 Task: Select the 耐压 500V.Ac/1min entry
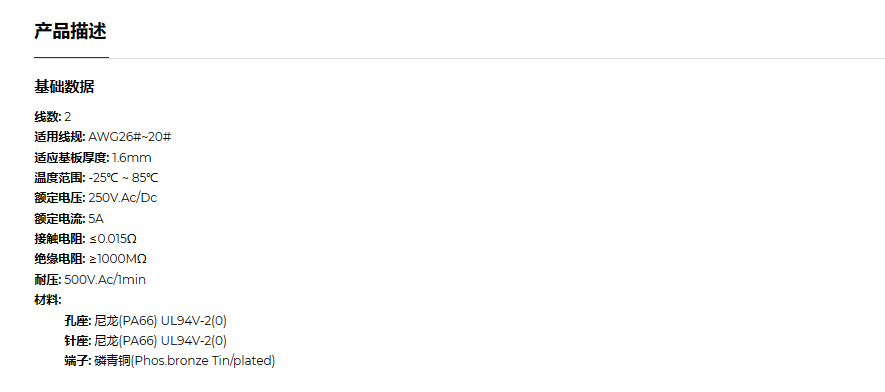[90, 279]
